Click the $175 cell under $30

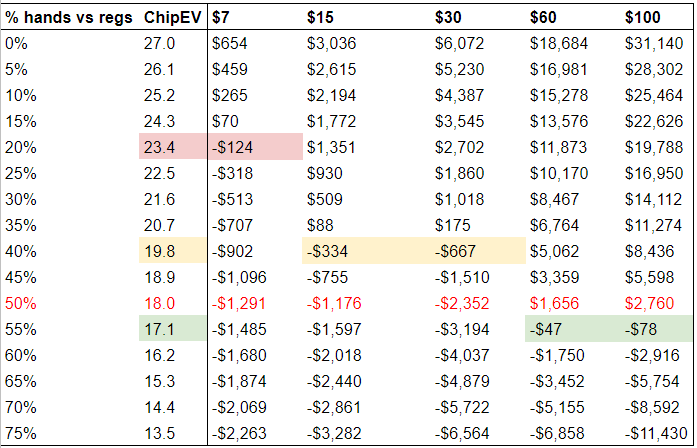(453, 225)
